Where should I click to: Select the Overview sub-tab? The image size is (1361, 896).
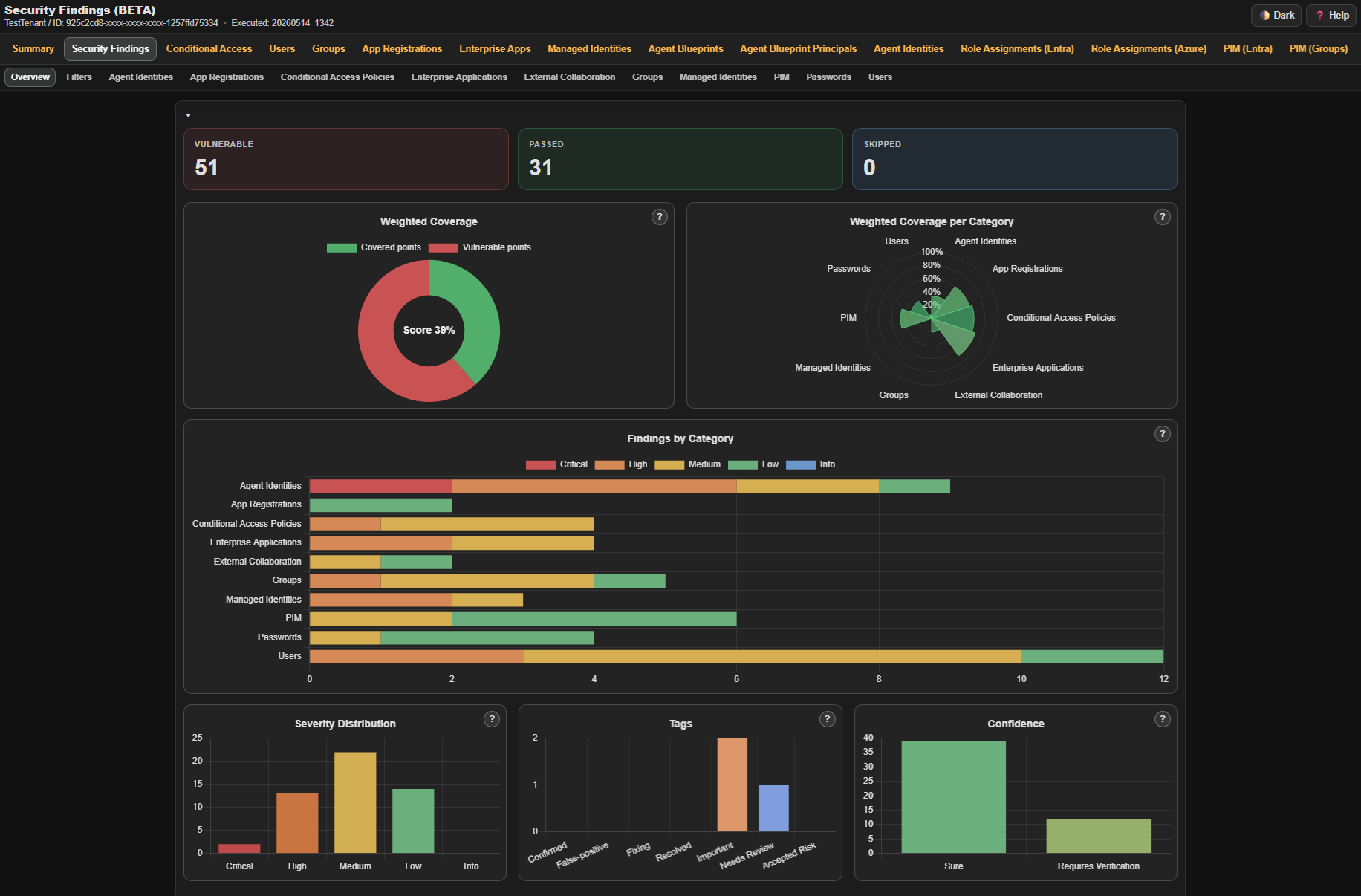point(30,77)
